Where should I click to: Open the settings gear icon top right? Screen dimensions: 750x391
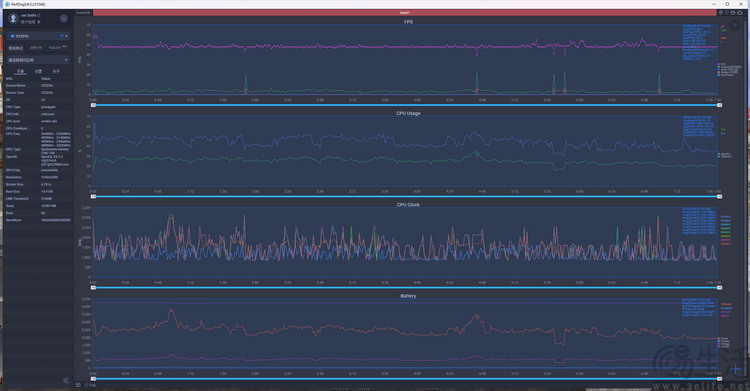pos(720,13)
